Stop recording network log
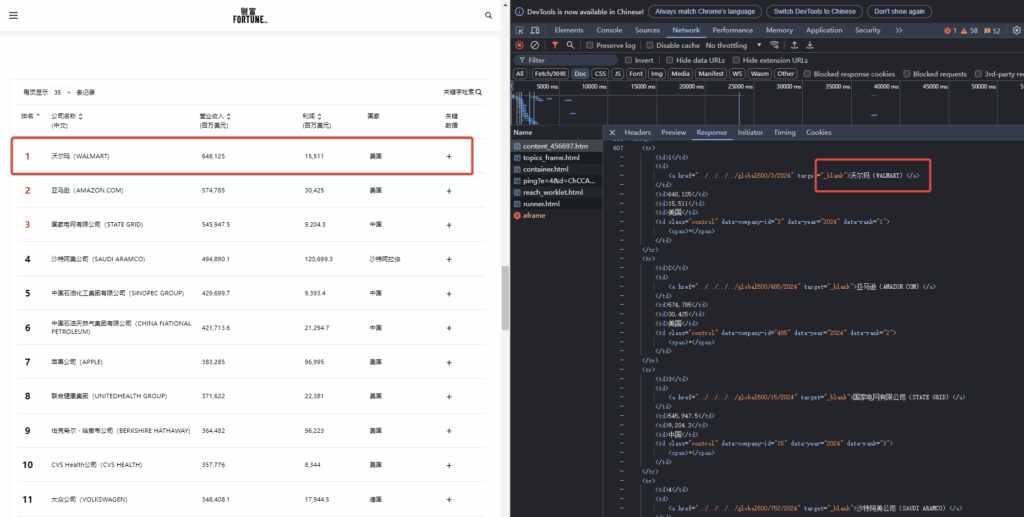This screenshot has height=517, width=1024. 519,45
